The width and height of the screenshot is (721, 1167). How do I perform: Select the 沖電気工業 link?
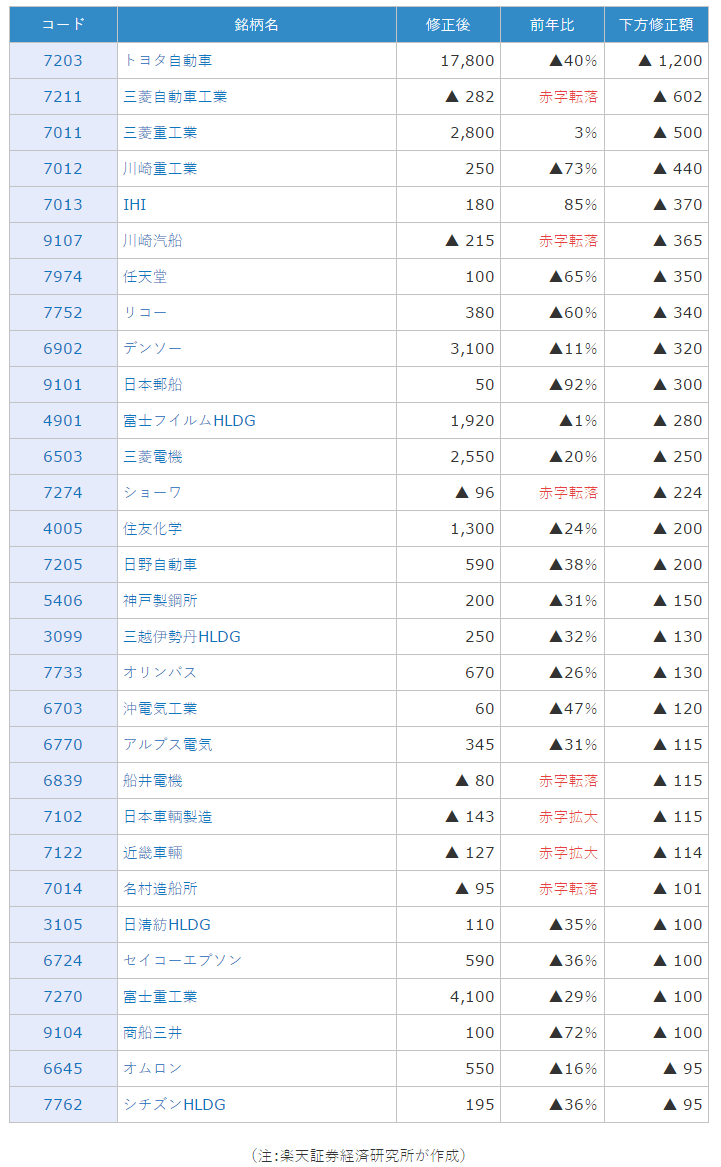point(160,709)
